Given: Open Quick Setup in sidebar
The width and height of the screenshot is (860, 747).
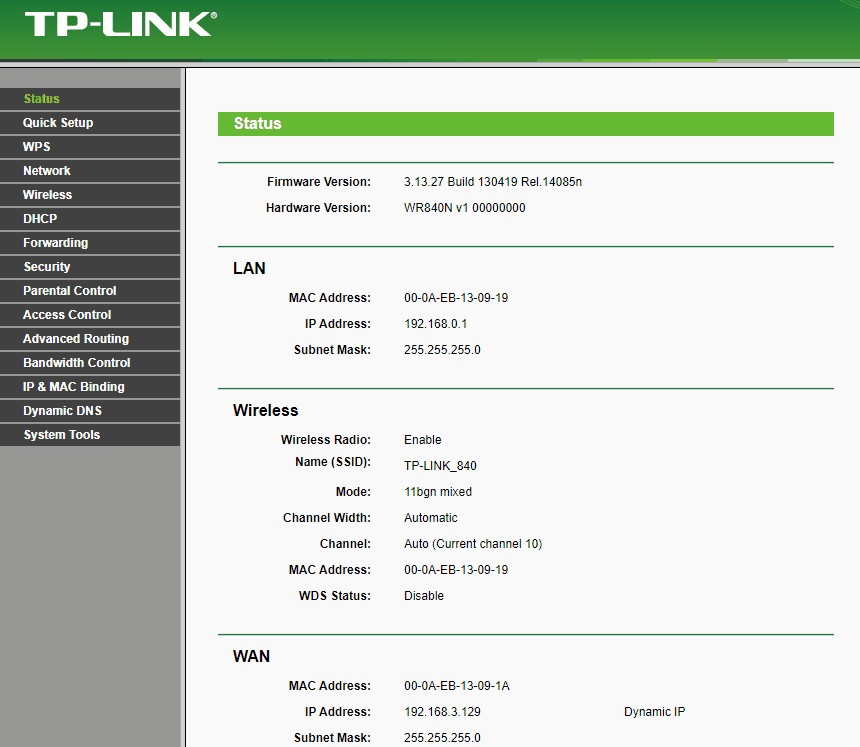Looking at the screenshot, I should [90, 123].
